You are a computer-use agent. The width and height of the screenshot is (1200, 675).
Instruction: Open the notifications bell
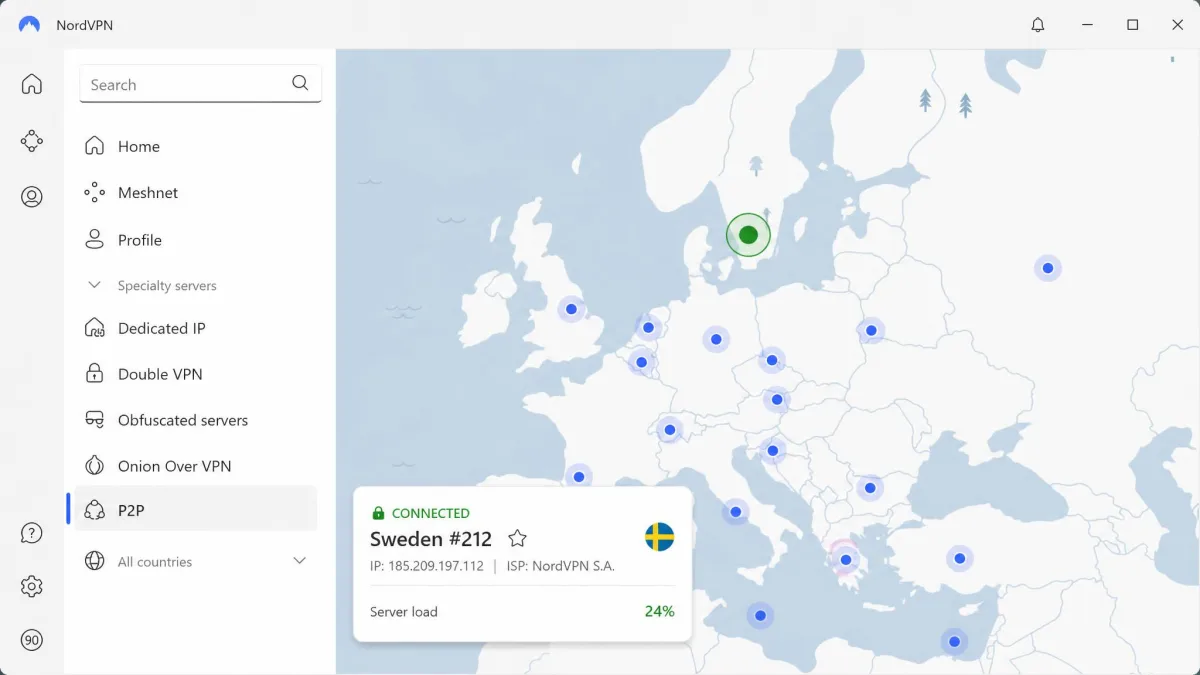tap(1038, 25)
